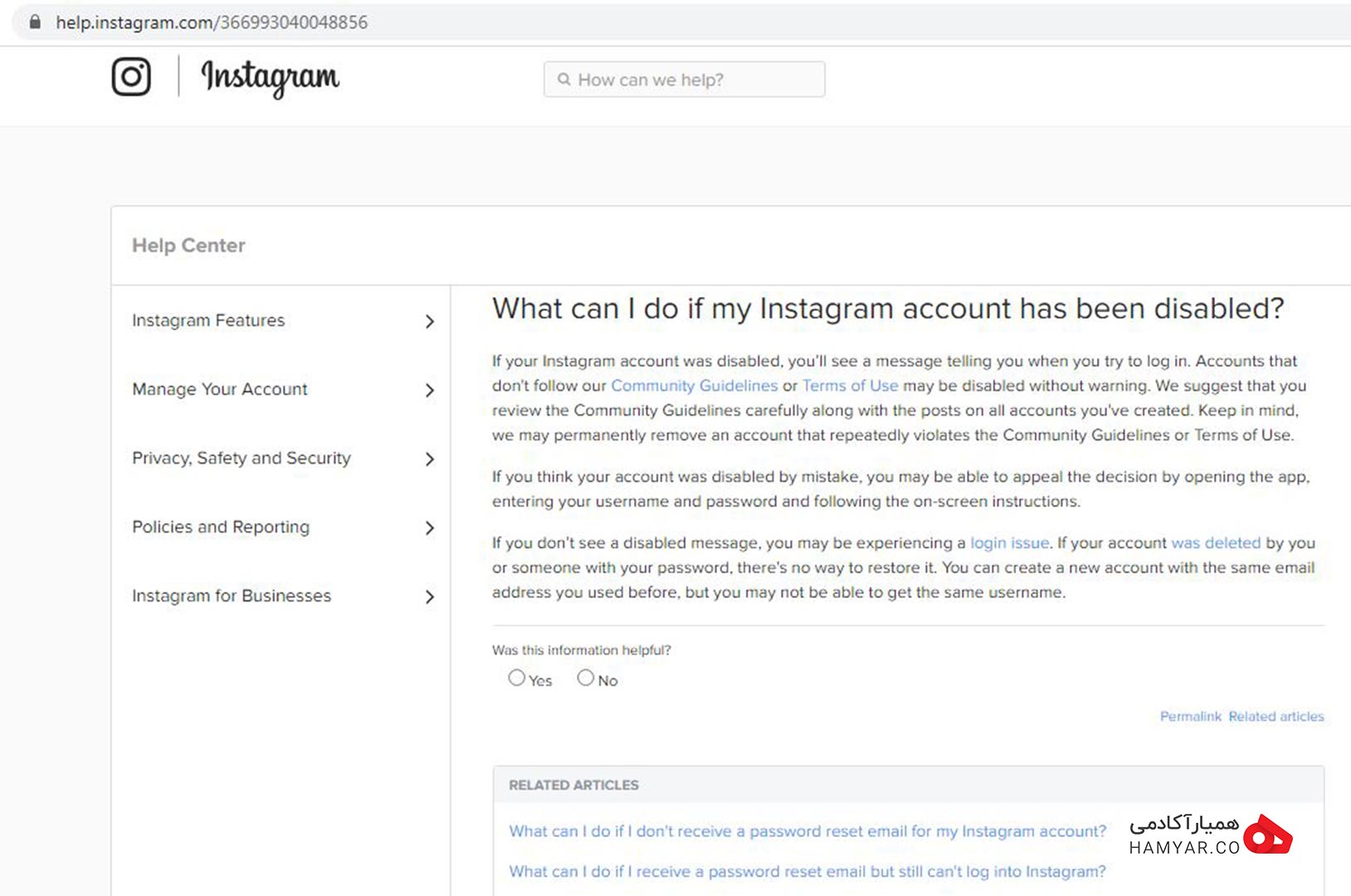The width and height of the screenshot is (1351, 896).
Task: Open the Instagram for Businesses menu item
Action: 232,596
